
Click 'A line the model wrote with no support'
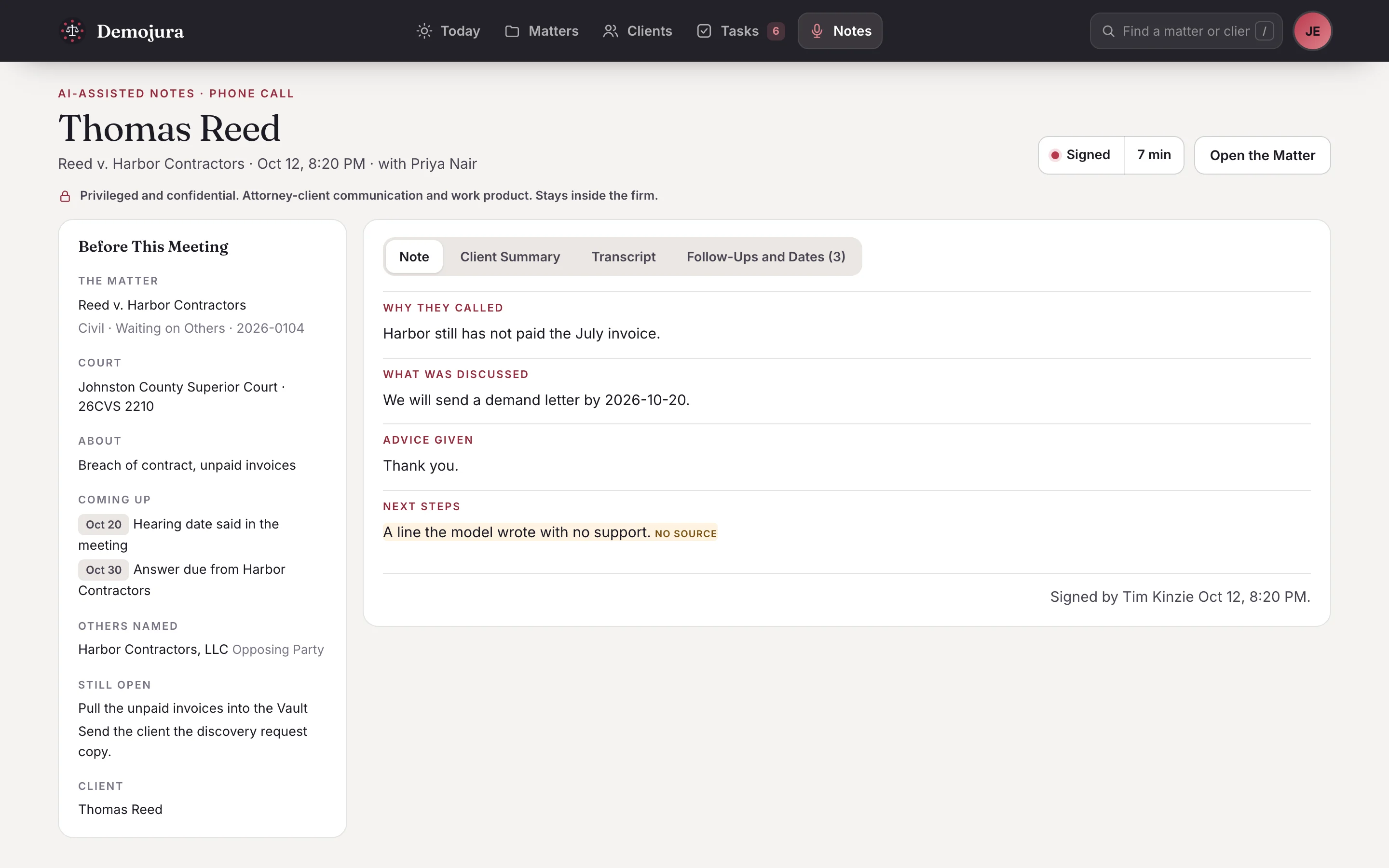(517, 532)
